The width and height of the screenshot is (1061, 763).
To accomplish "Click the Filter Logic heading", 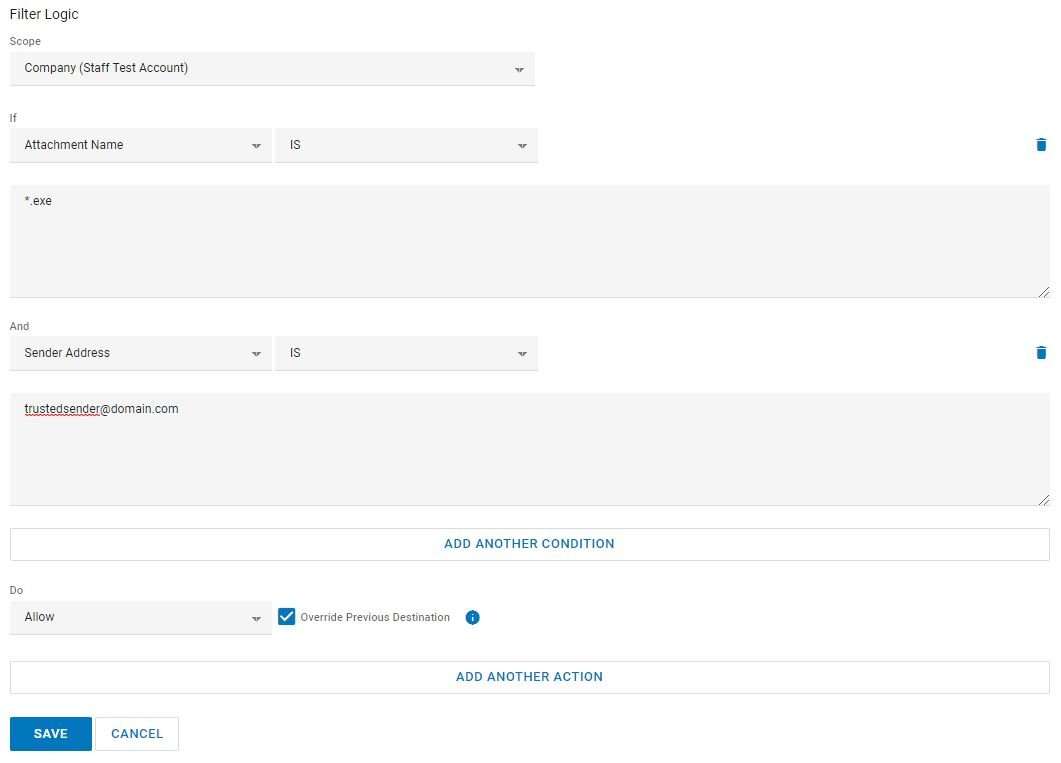I will (44, 14).
